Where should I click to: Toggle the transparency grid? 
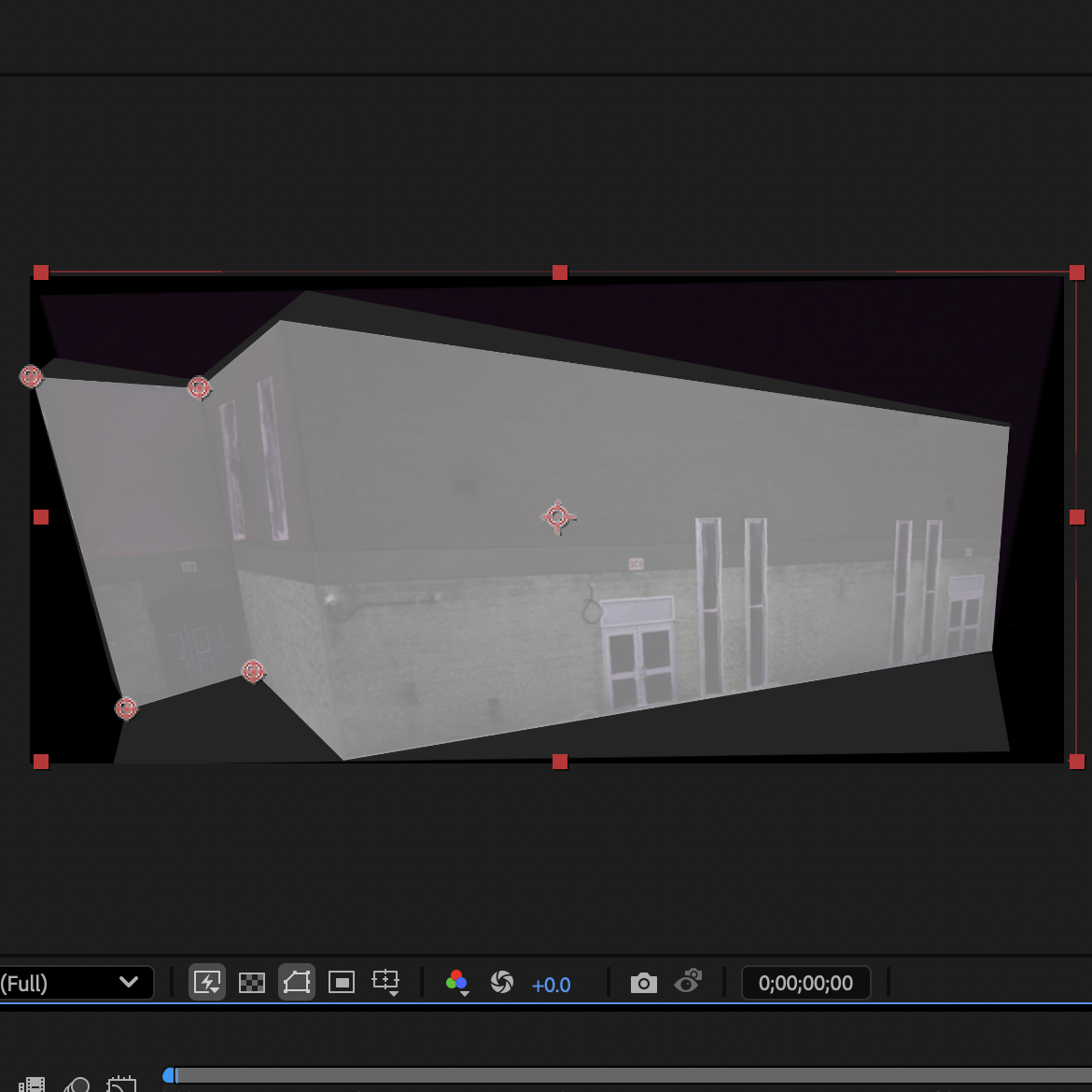[x=251, y=982]
